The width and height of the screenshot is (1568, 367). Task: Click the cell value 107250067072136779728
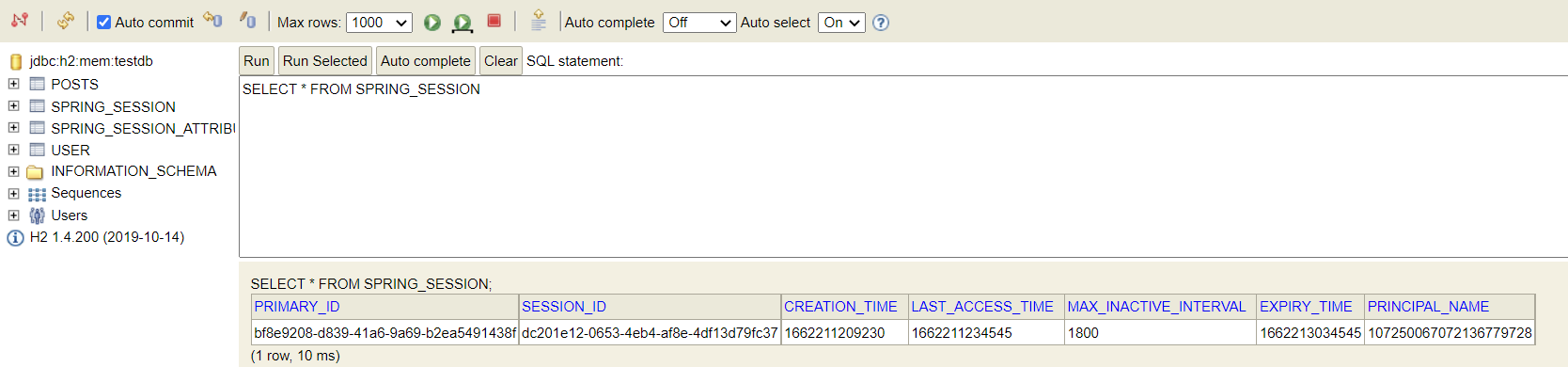tap(1450, 333)
